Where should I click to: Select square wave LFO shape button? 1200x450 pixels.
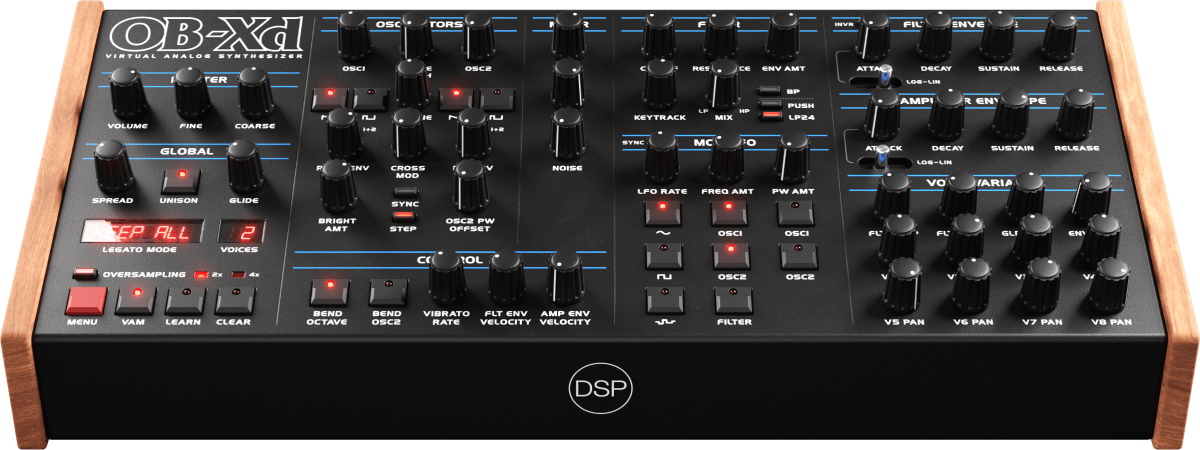pos(661,256)
